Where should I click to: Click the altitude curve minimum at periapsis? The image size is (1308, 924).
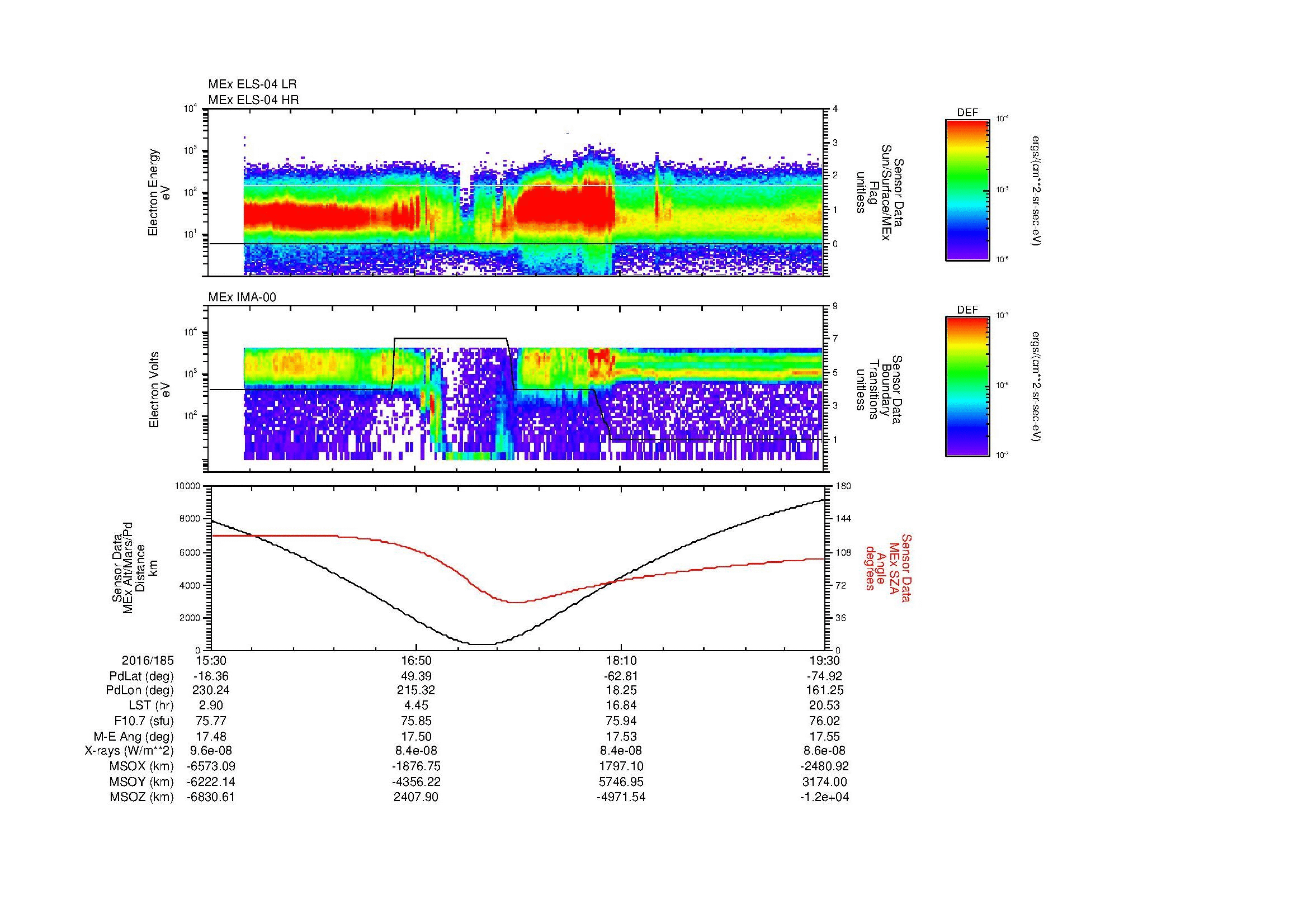pyautogui.click(x=482, y=644)
